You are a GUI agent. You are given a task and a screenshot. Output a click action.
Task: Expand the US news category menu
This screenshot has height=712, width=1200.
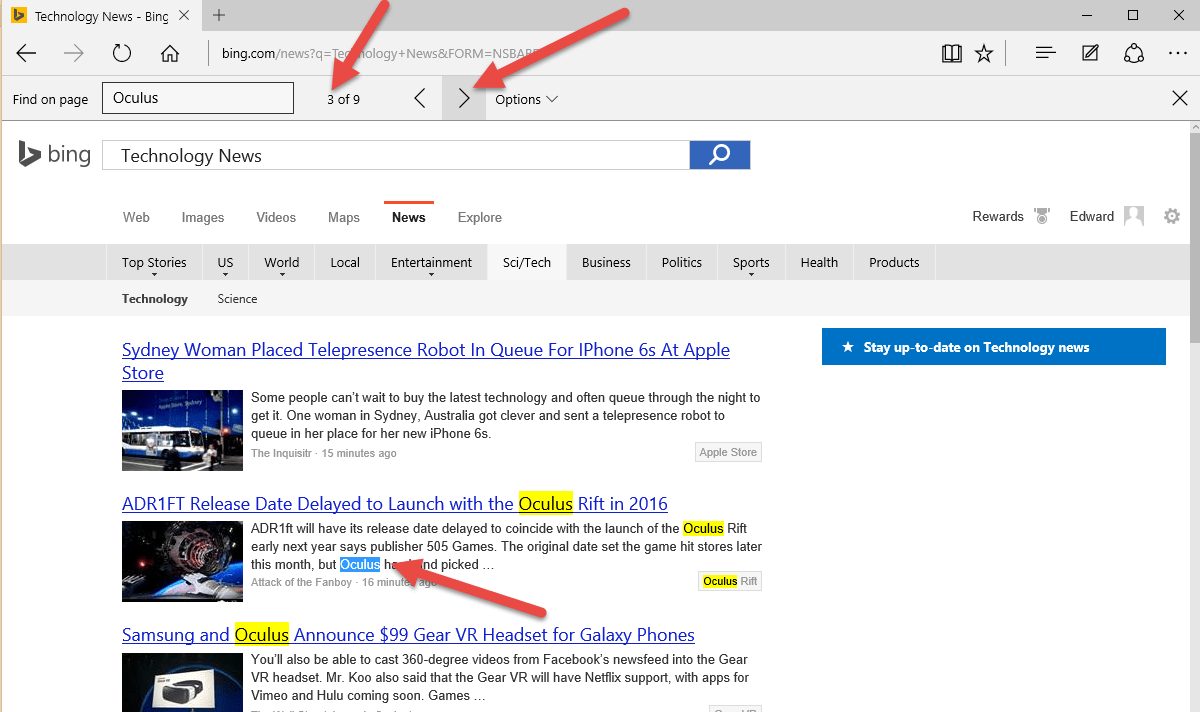point(225,262)
